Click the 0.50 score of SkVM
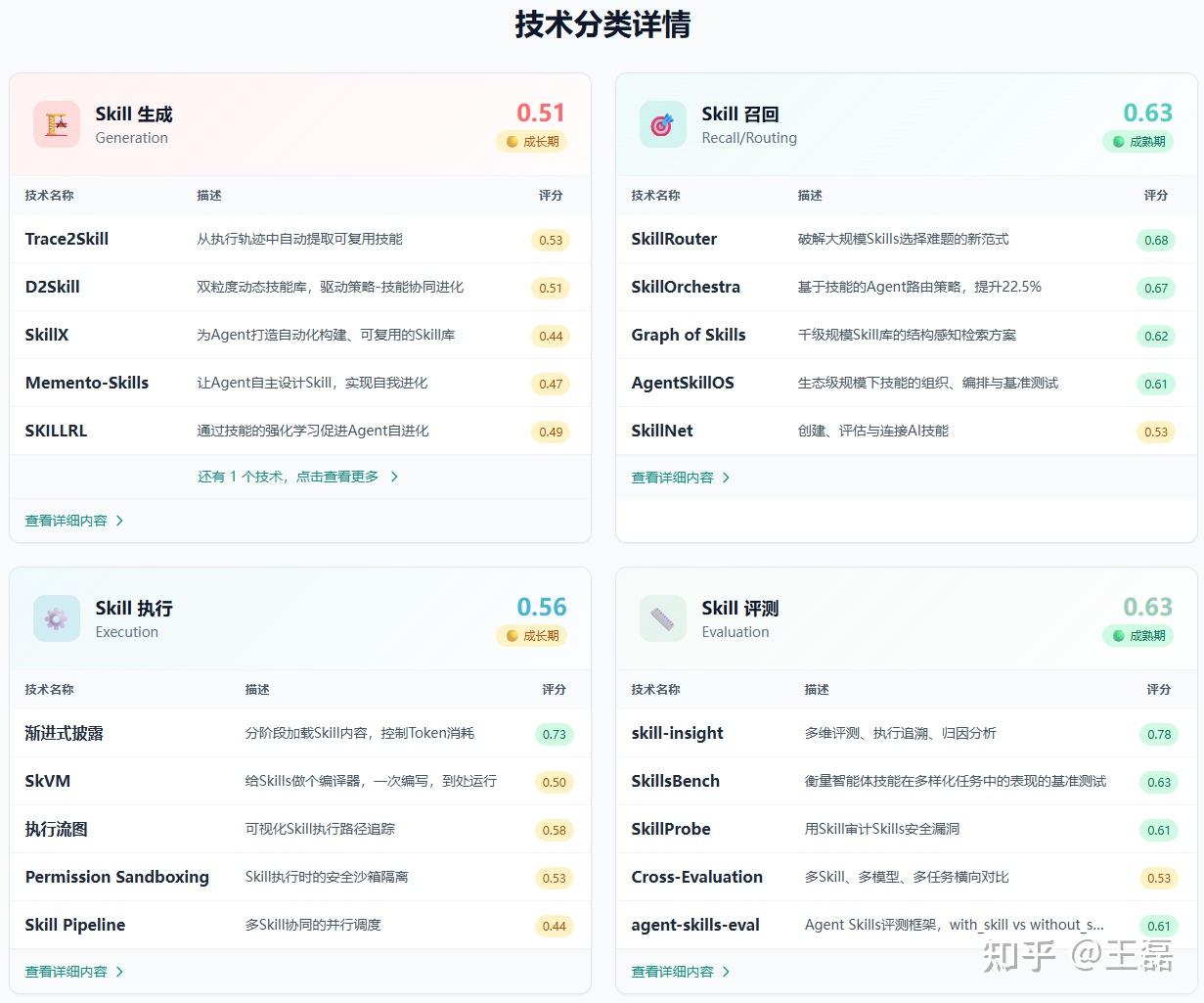Screen dimensions: 1204x1003 [x=555, y=783]
